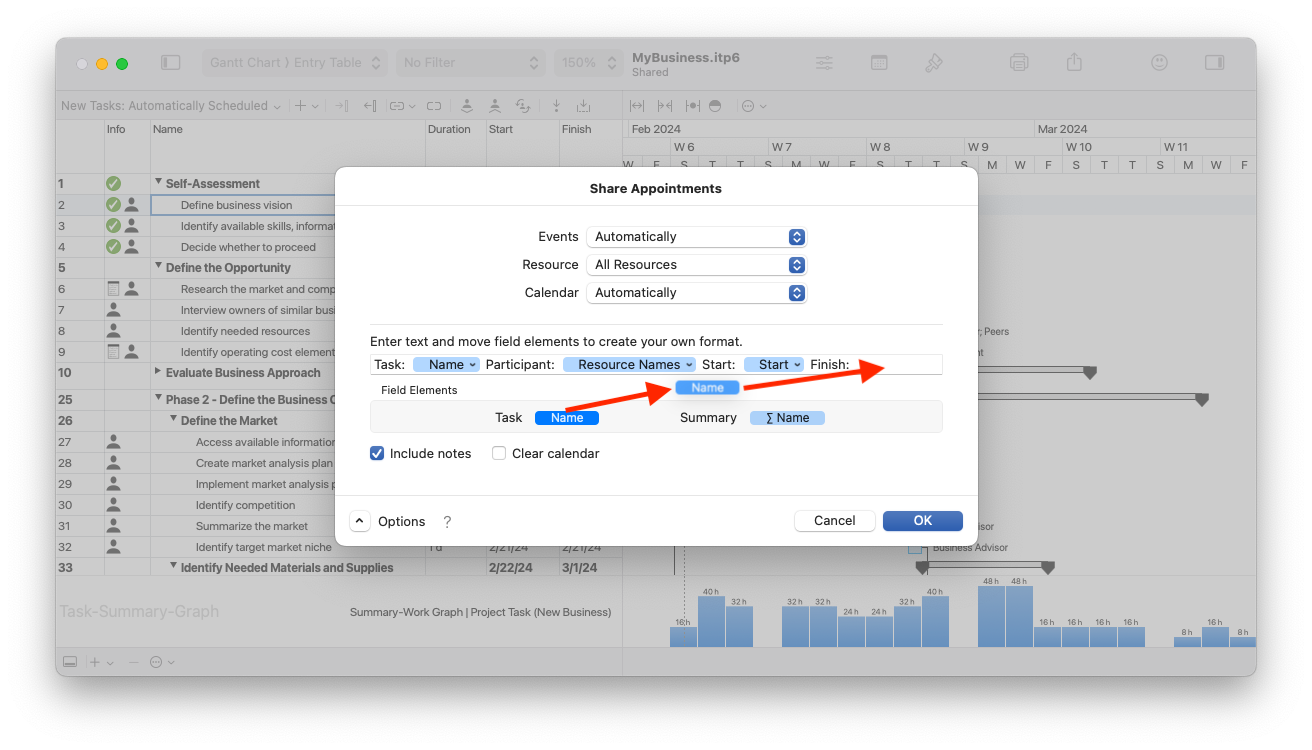Screen dimensions: 1312x750
Task: Click the indent task icon
Action: click(341, 105)
